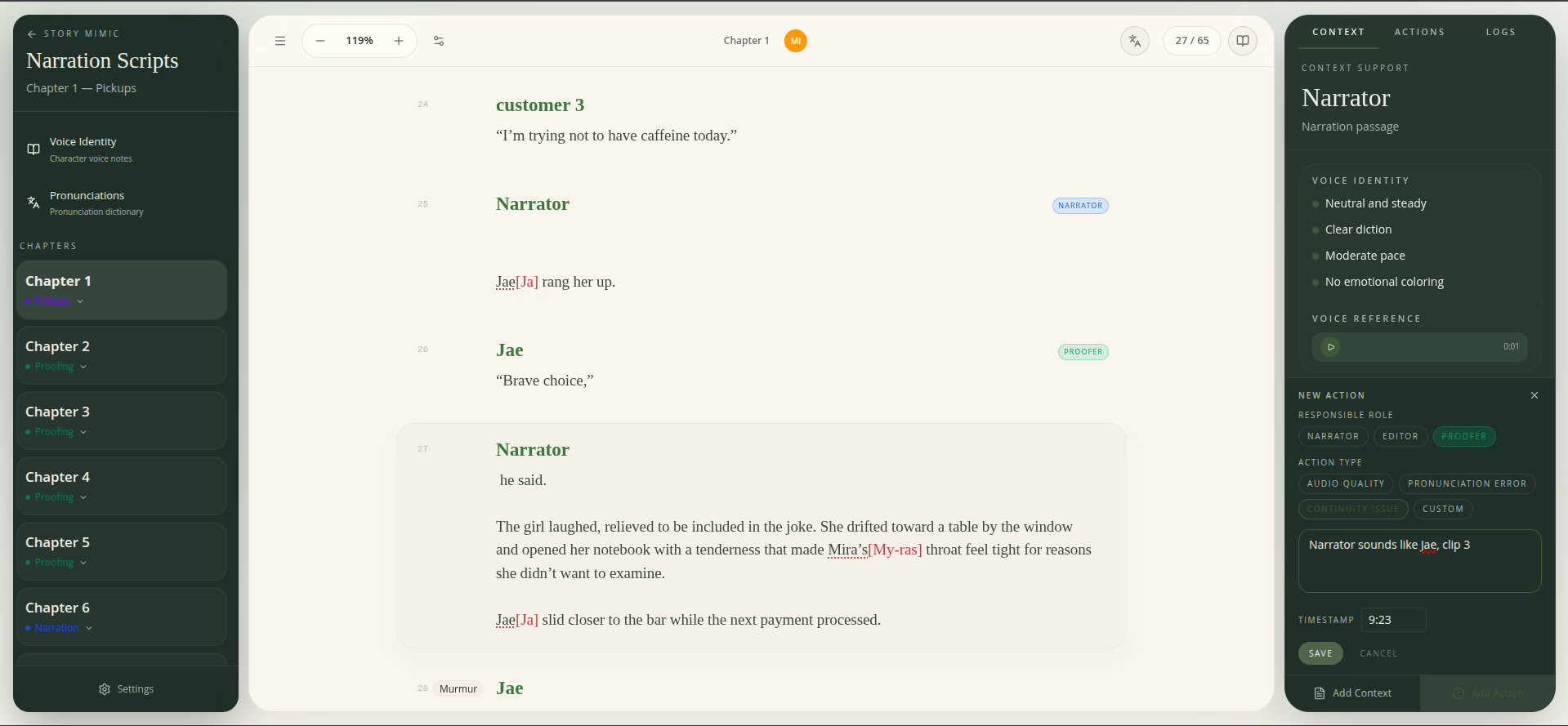
Task: Select Chapter 3 in sidebar
Action: click(122, 421)
